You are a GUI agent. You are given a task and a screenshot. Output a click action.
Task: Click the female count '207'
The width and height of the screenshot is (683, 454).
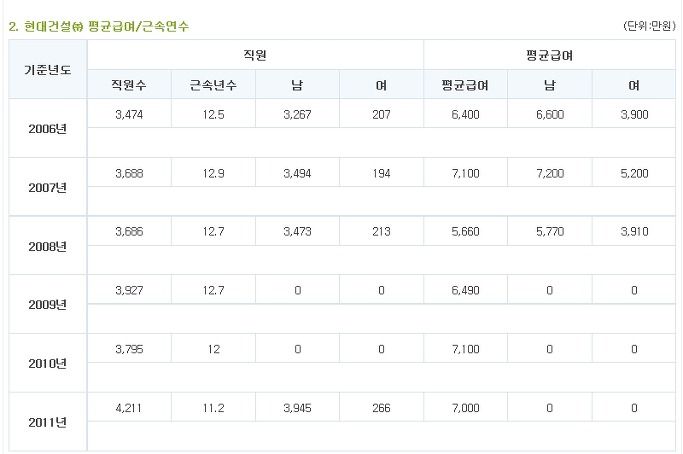(x=381, y=114)
